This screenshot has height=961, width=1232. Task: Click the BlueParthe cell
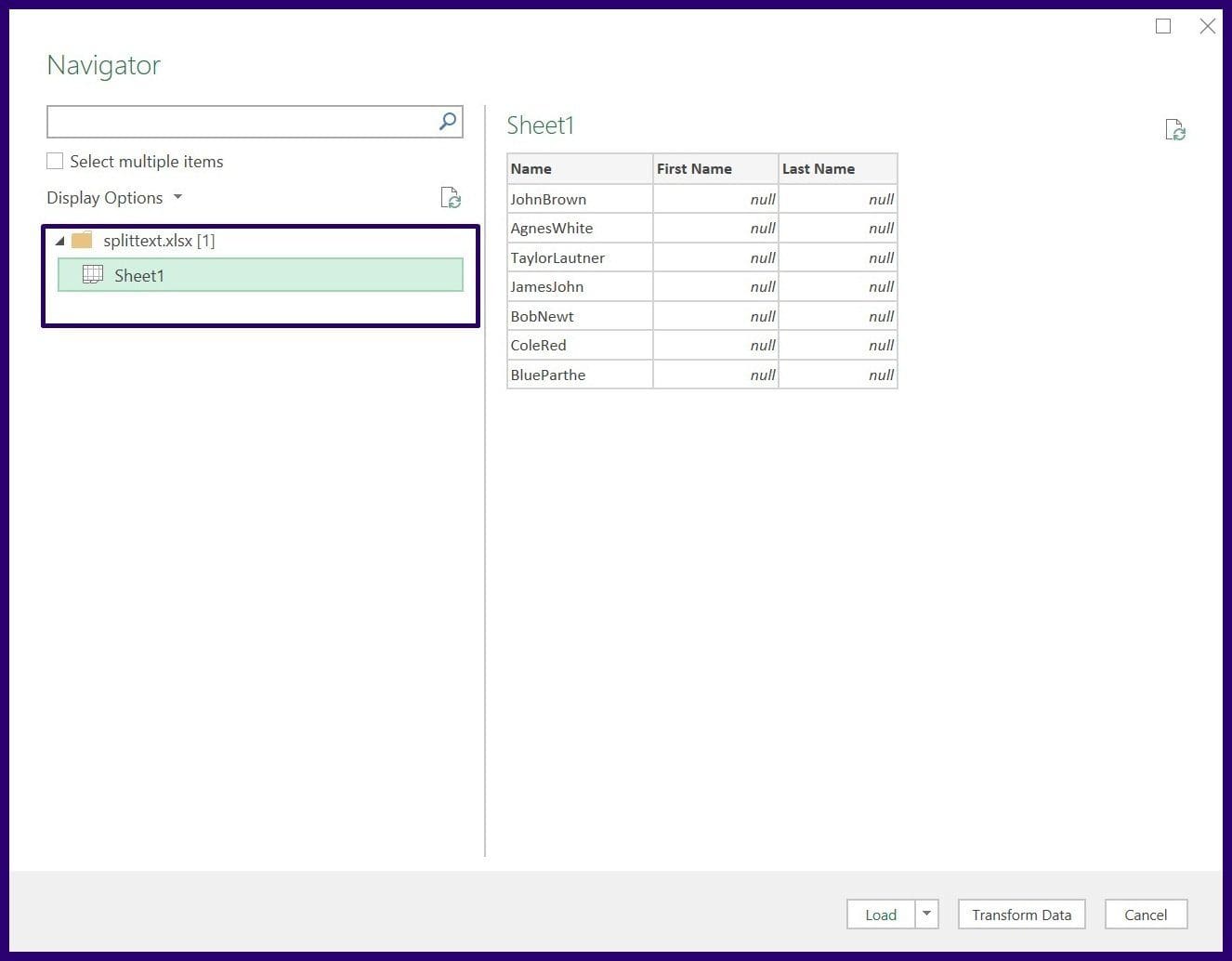pos(580,375)
